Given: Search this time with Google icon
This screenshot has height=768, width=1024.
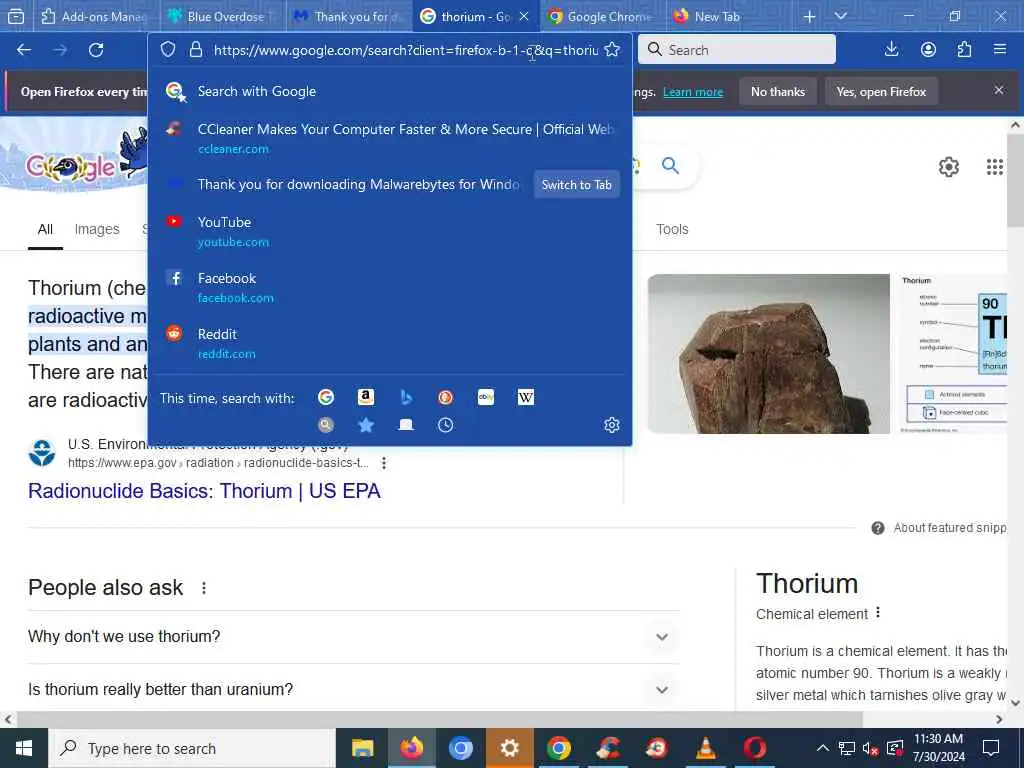Looking at the screenshot, I should click(326, 397).
